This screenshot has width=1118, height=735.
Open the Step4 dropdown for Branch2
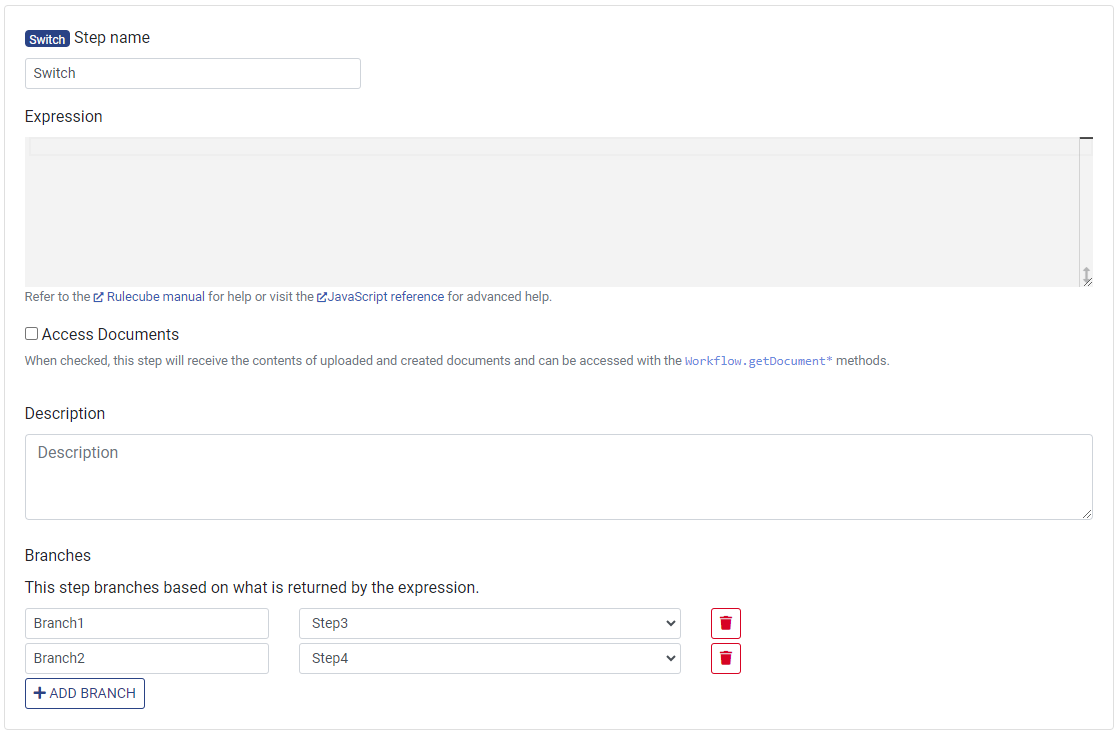click(x=490, y=658)
